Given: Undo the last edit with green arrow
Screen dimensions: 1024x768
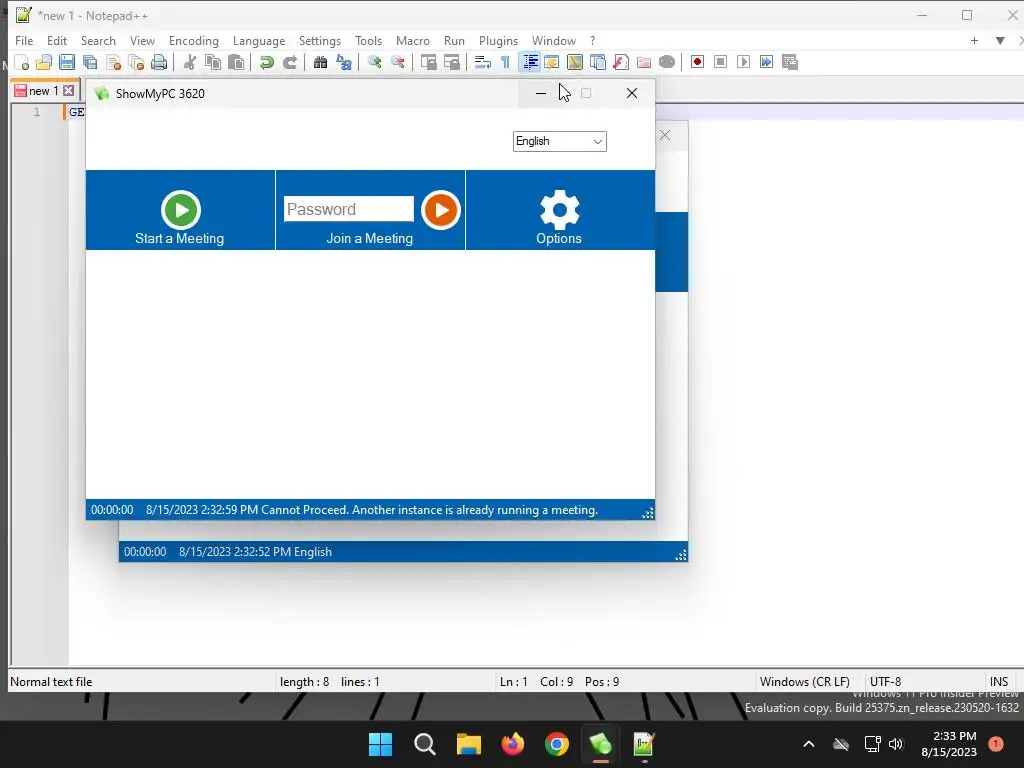Looking at the screenshot, I should pos(266,63).
